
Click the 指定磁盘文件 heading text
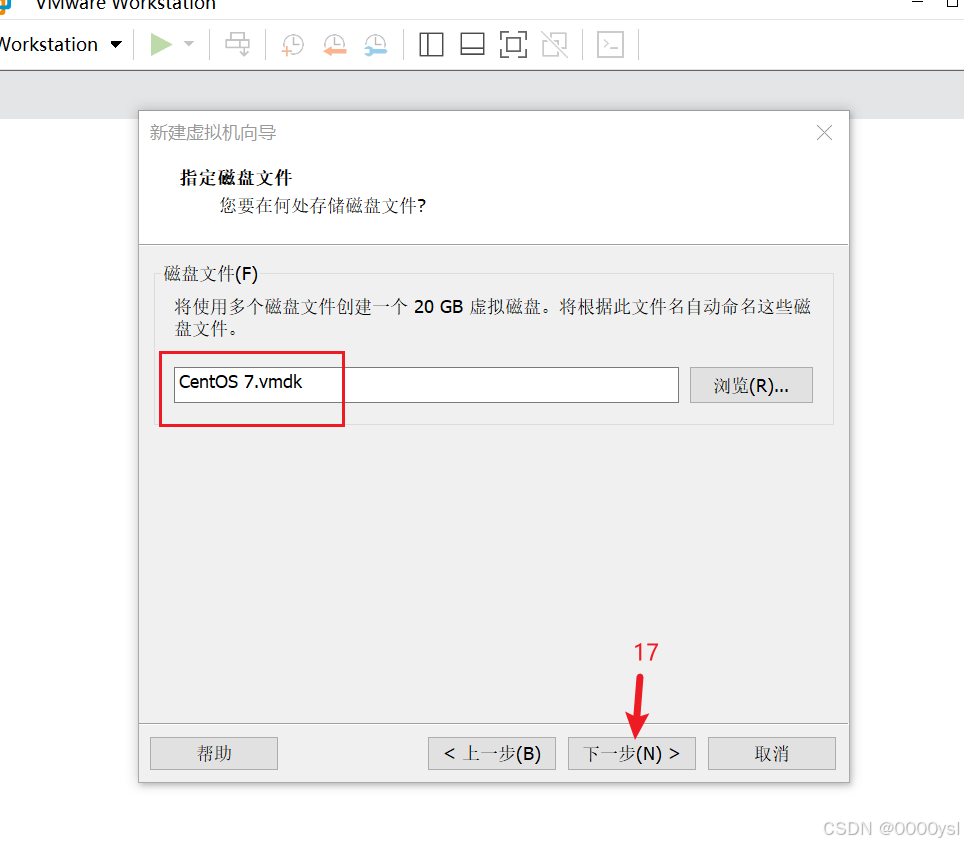coord(236,178)
